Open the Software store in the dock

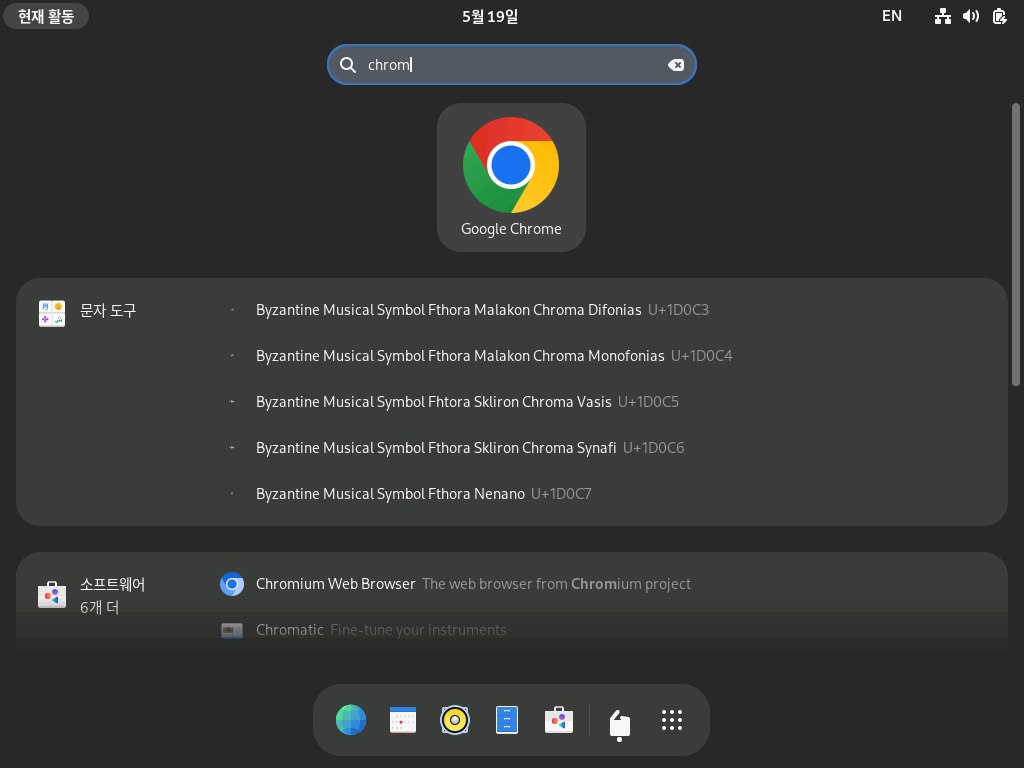[x=559, y=720]
